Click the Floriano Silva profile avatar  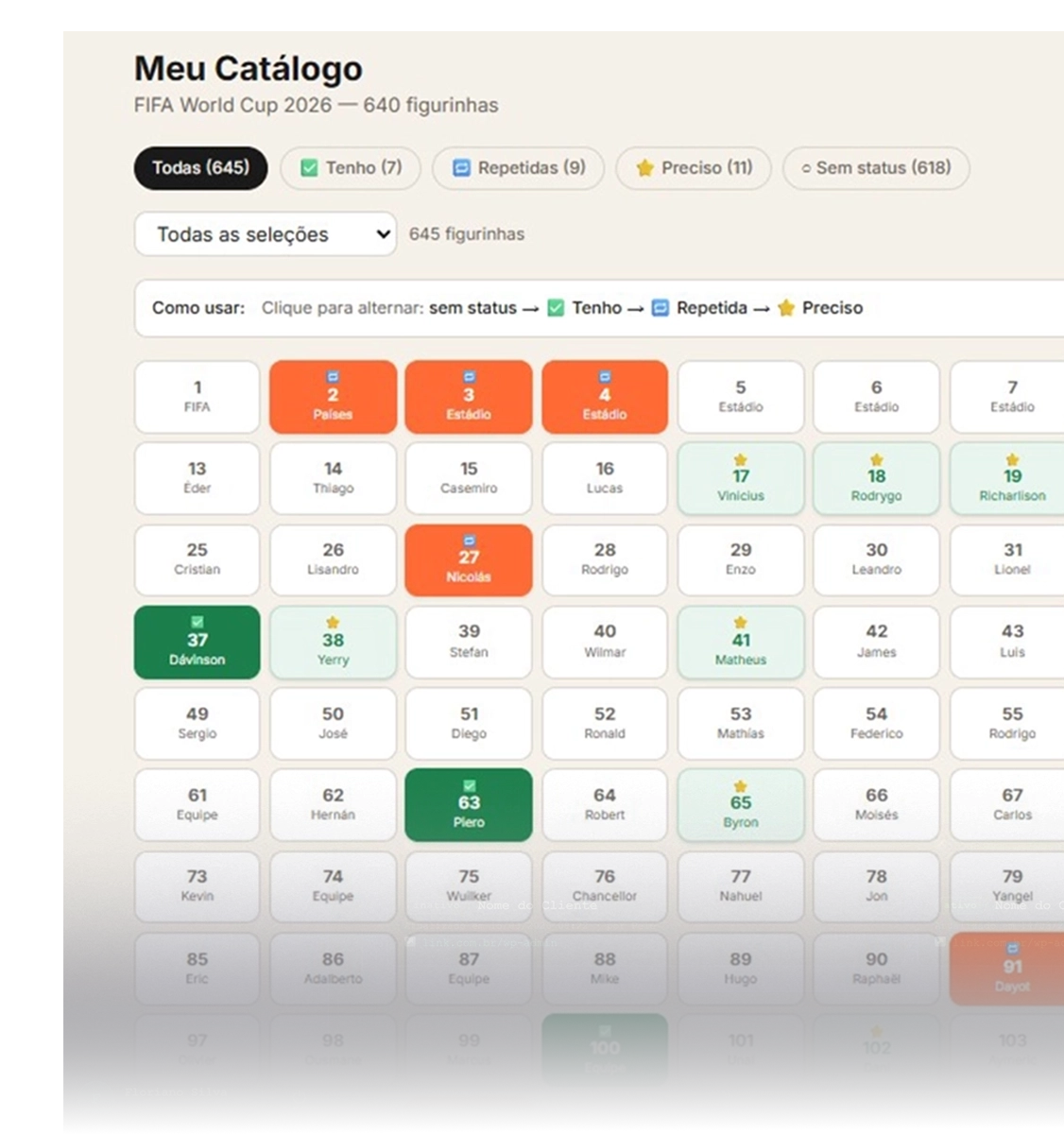tap(94, 1098)
